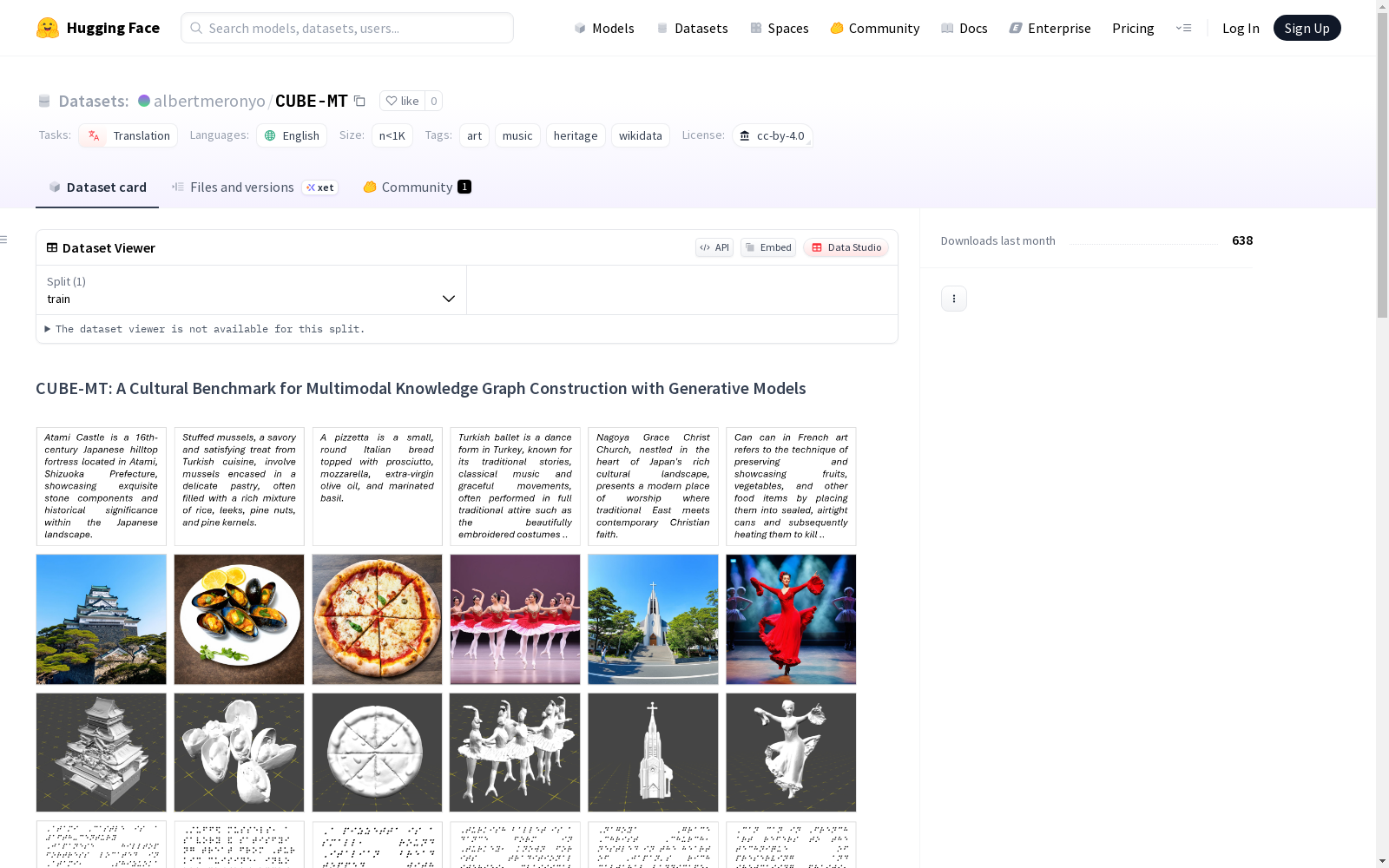Screen dimensions: 1389x868
Task: Go to Datasets in top navigation
Action: click(x=692, y=28)
